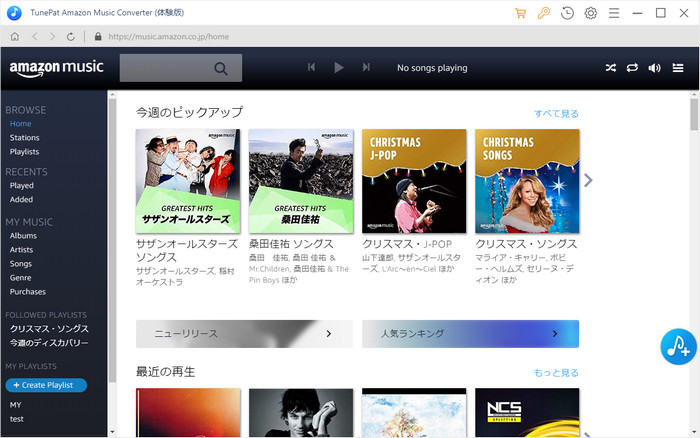Click title クリスマス・J-POP
700x438 pixels.
407,244
